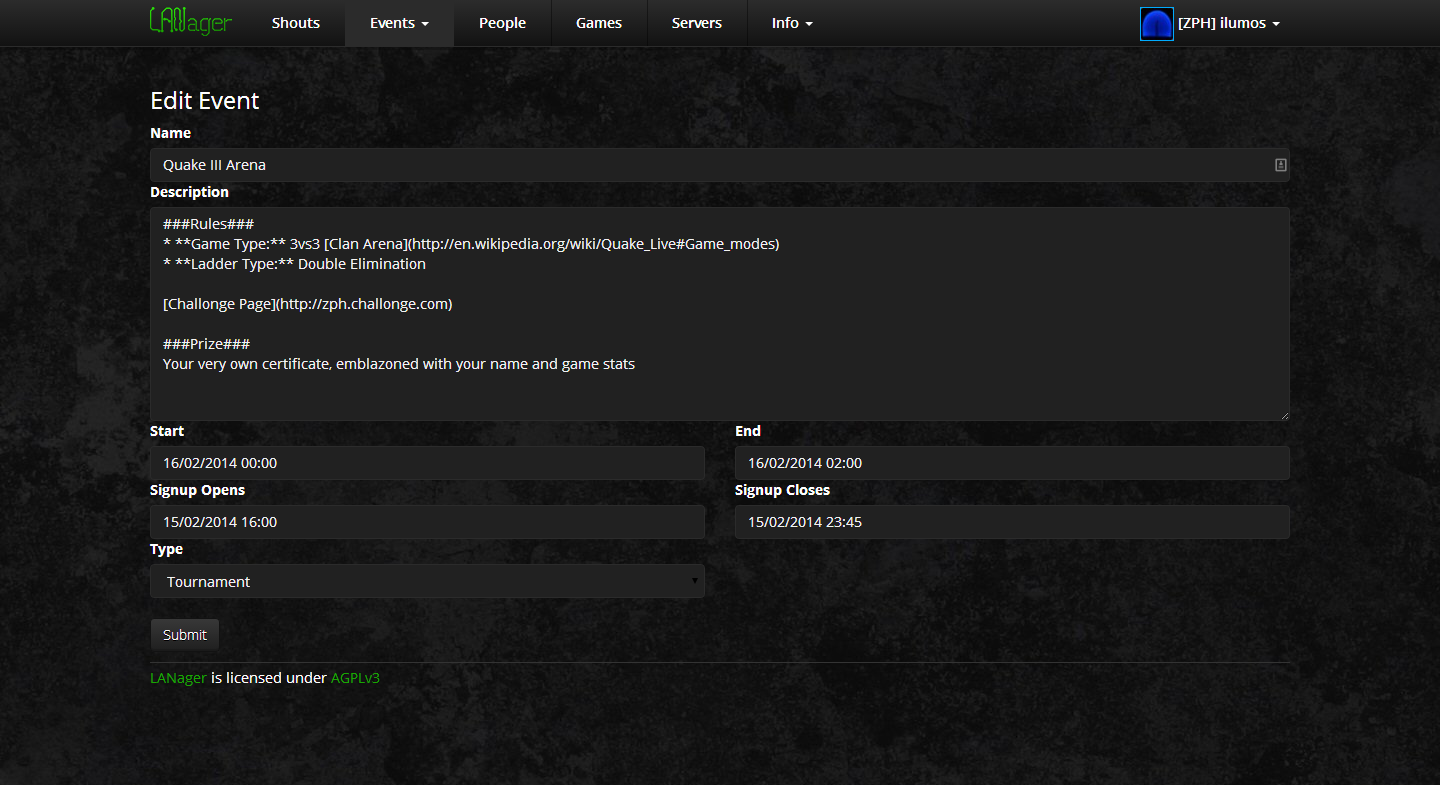Image resolution: width=1440 pixels, height=785 pixels.
Task: Open the AGPLv3 license link
Action: tap(355, 678)
